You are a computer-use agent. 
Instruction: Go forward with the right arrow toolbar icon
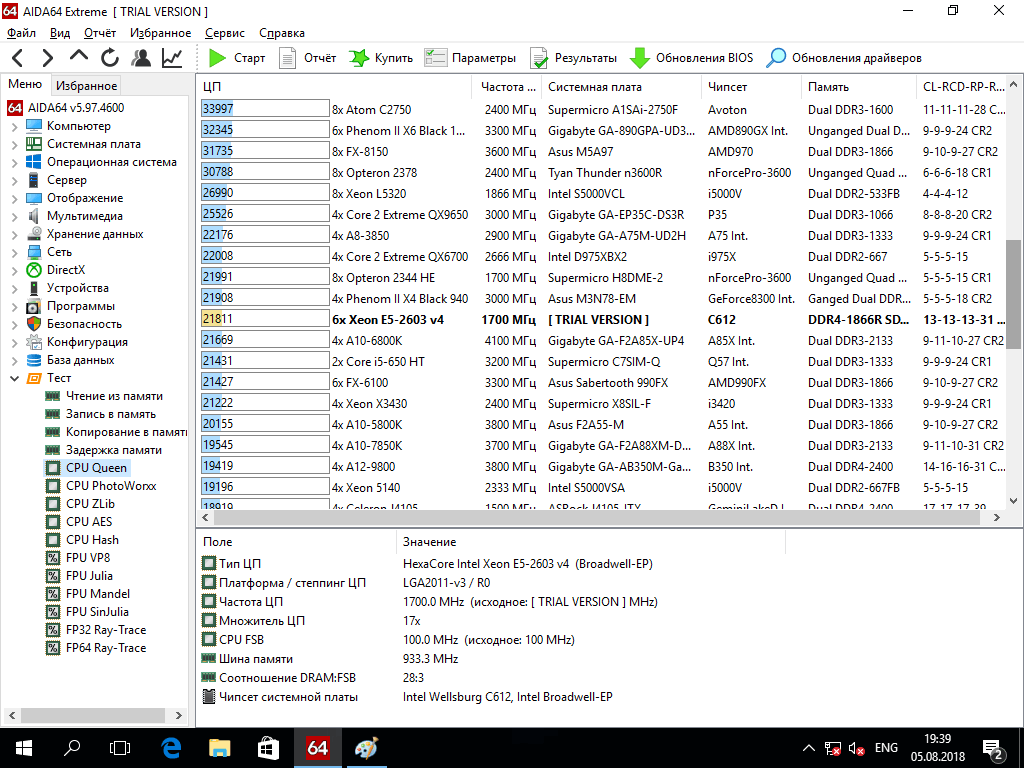coord(48,58)
